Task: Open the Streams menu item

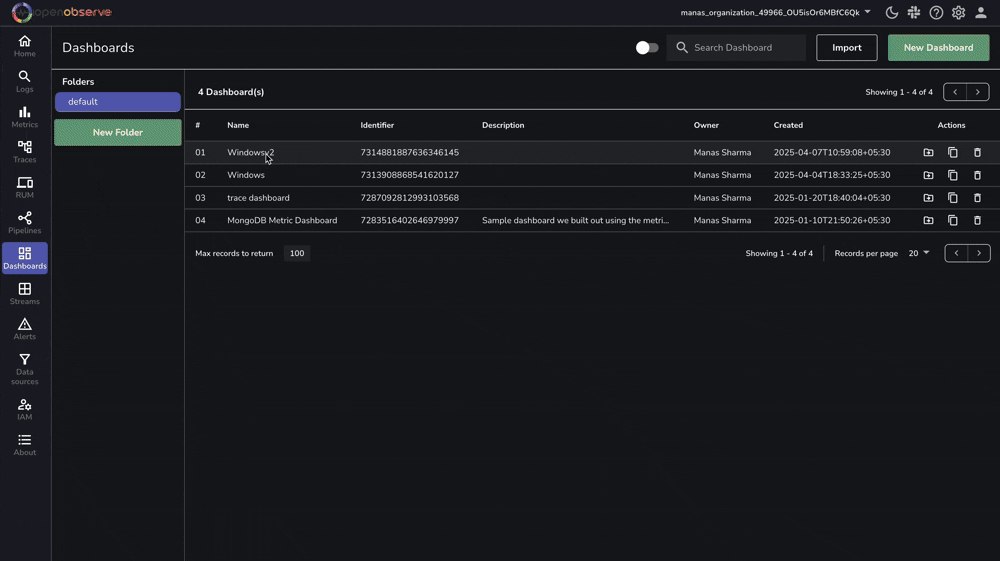Action: 25,294
